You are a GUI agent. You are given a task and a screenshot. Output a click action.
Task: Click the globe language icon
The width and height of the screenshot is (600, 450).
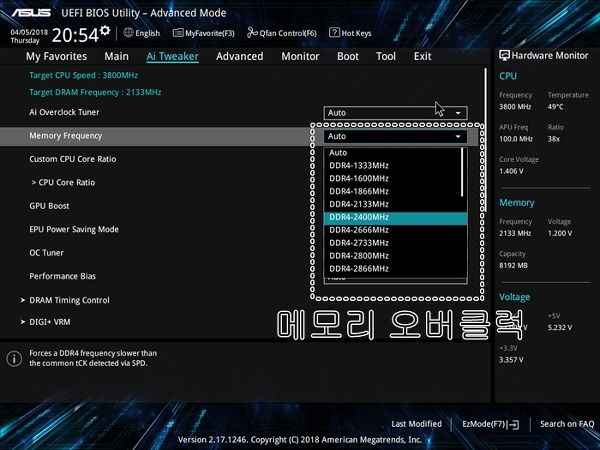pyautogui.click(x=128, y=33)
